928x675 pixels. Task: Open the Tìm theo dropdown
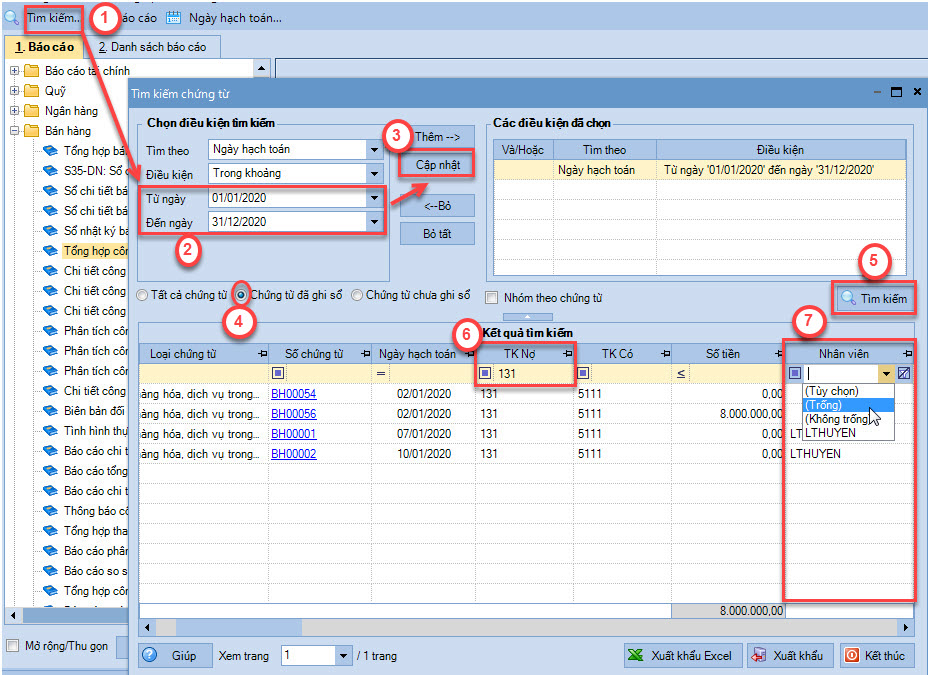374,150
